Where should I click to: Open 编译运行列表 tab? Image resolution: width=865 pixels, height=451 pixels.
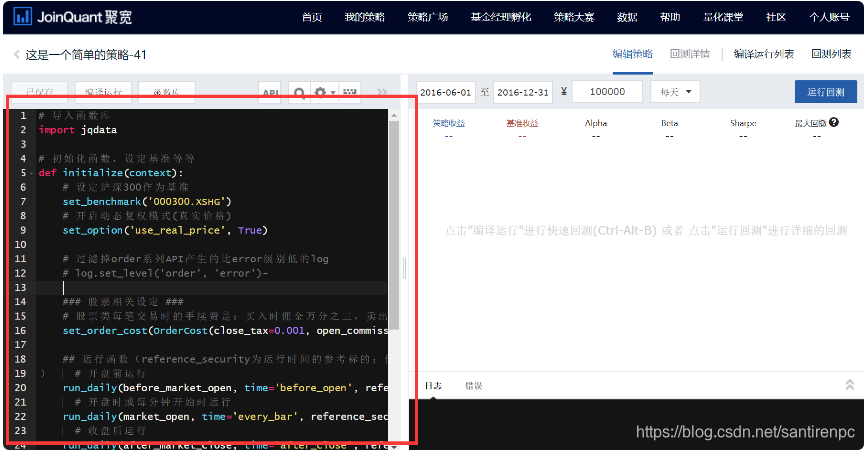pos(764,54)
